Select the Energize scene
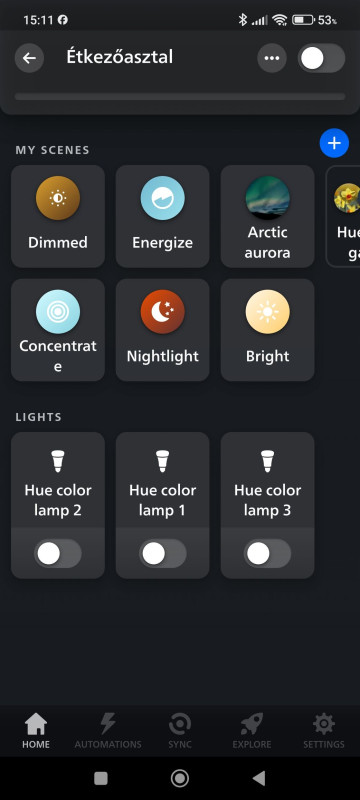Viewport: 360px width, 800px height. tap(163, 216)
